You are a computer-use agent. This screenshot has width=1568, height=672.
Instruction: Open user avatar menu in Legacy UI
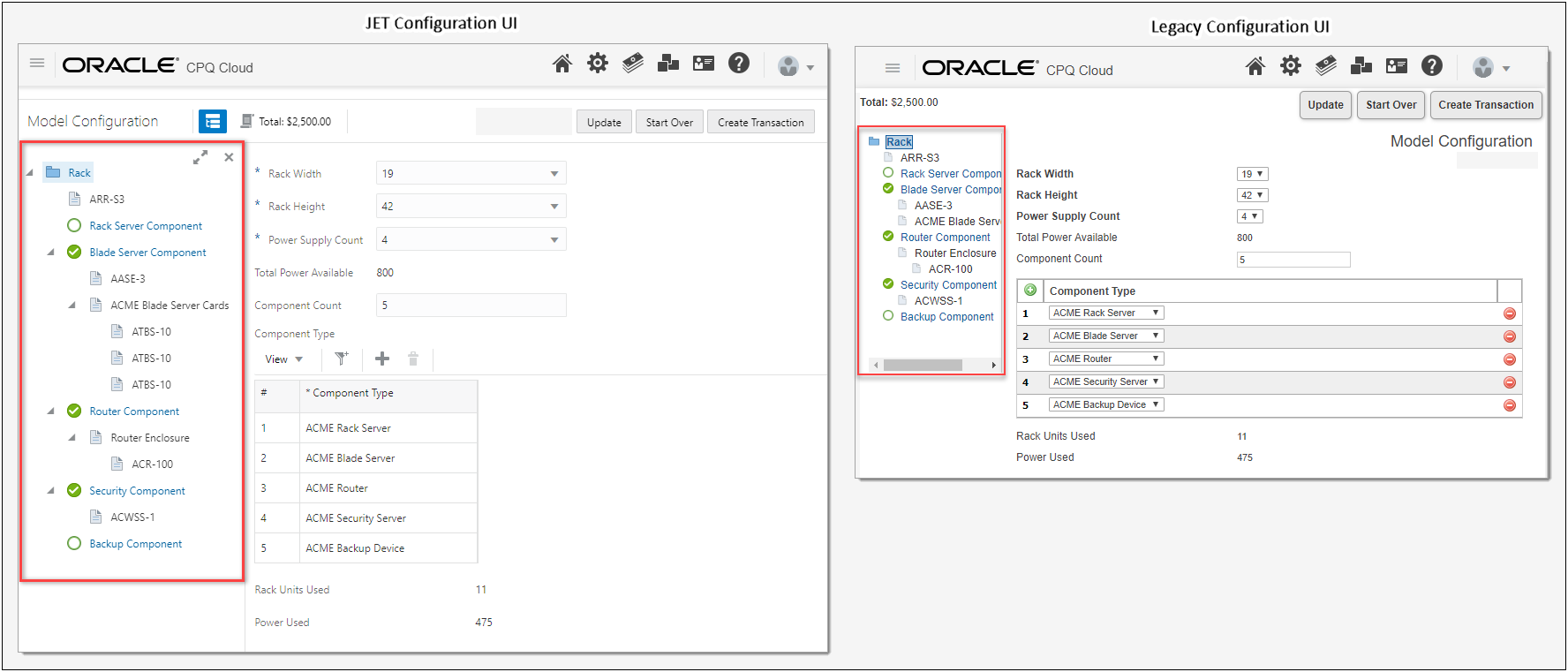pos(1490,67)
